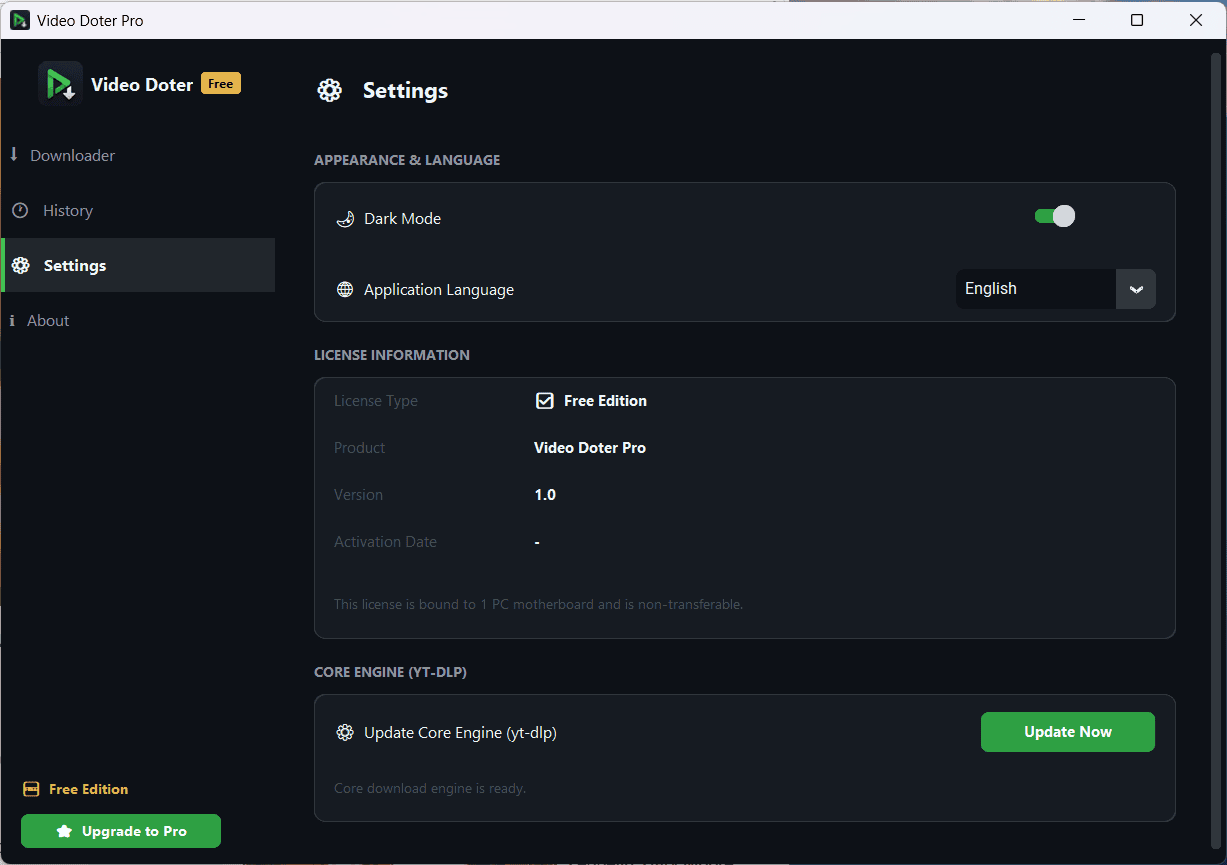Select Settings in the sidebar
The image size is (1227, 865).
[x=138, y=265]
